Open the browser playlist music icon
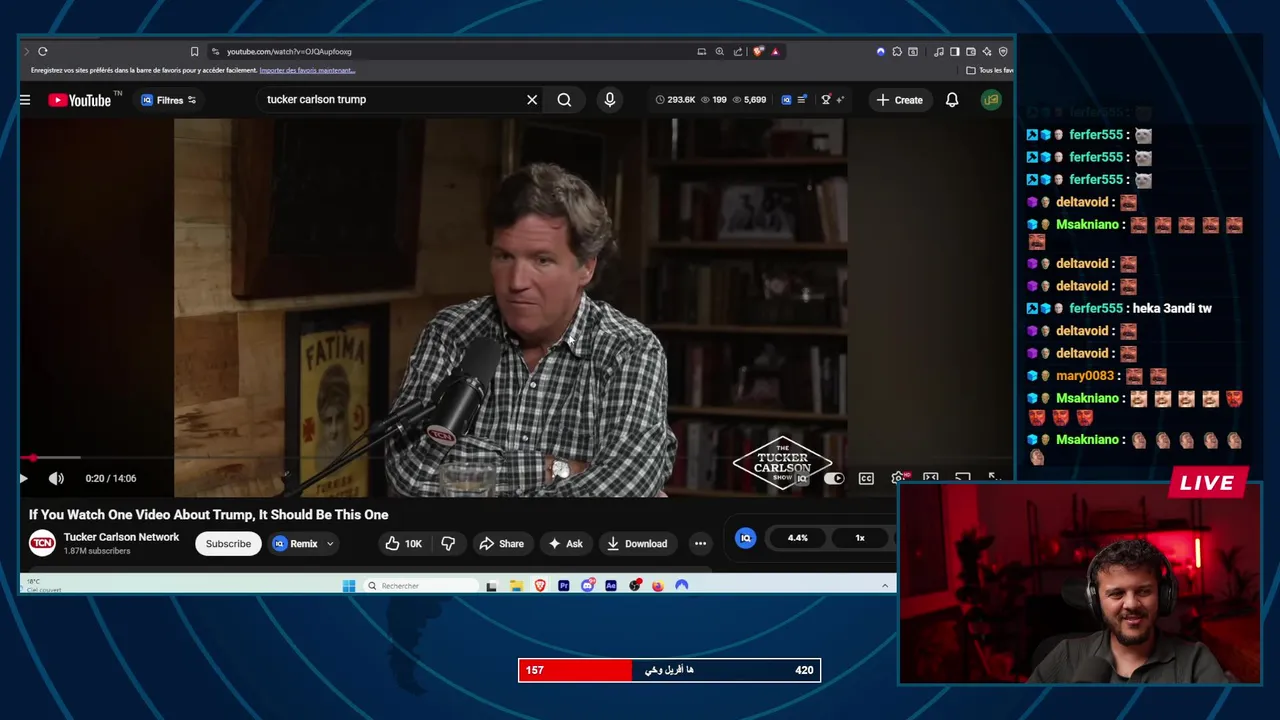Screen dimensions: 1280x720 [939, 51]
